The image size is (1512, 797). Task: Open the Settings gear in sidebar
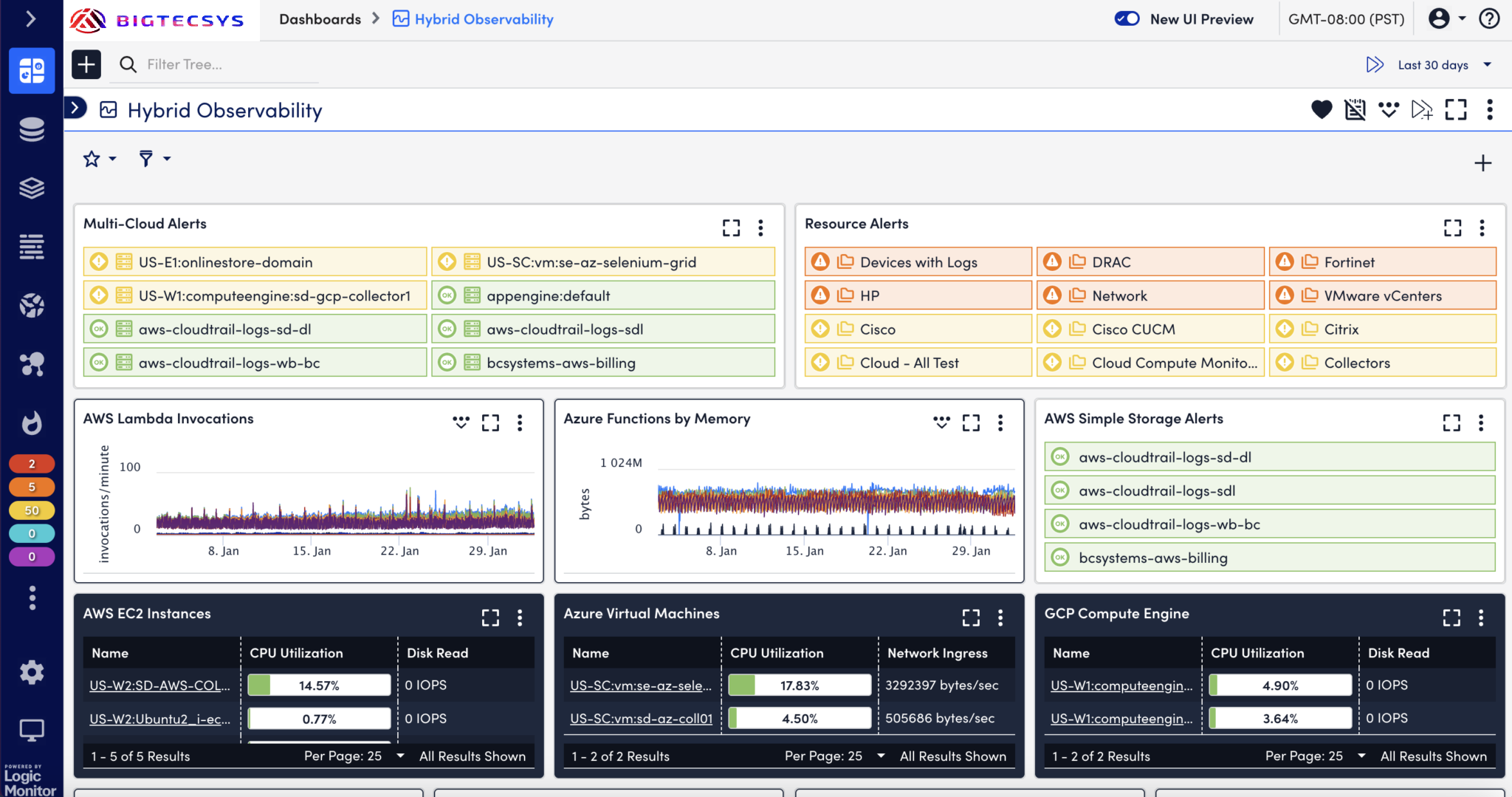coord(32,672)
